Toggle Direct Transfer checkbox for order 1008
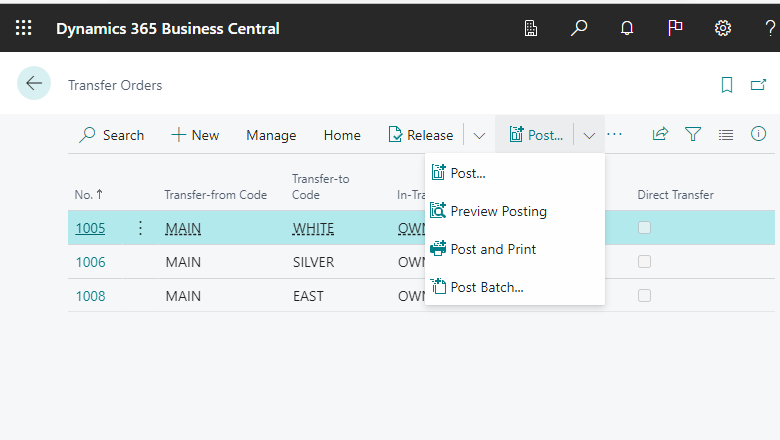 coord(645,296)
